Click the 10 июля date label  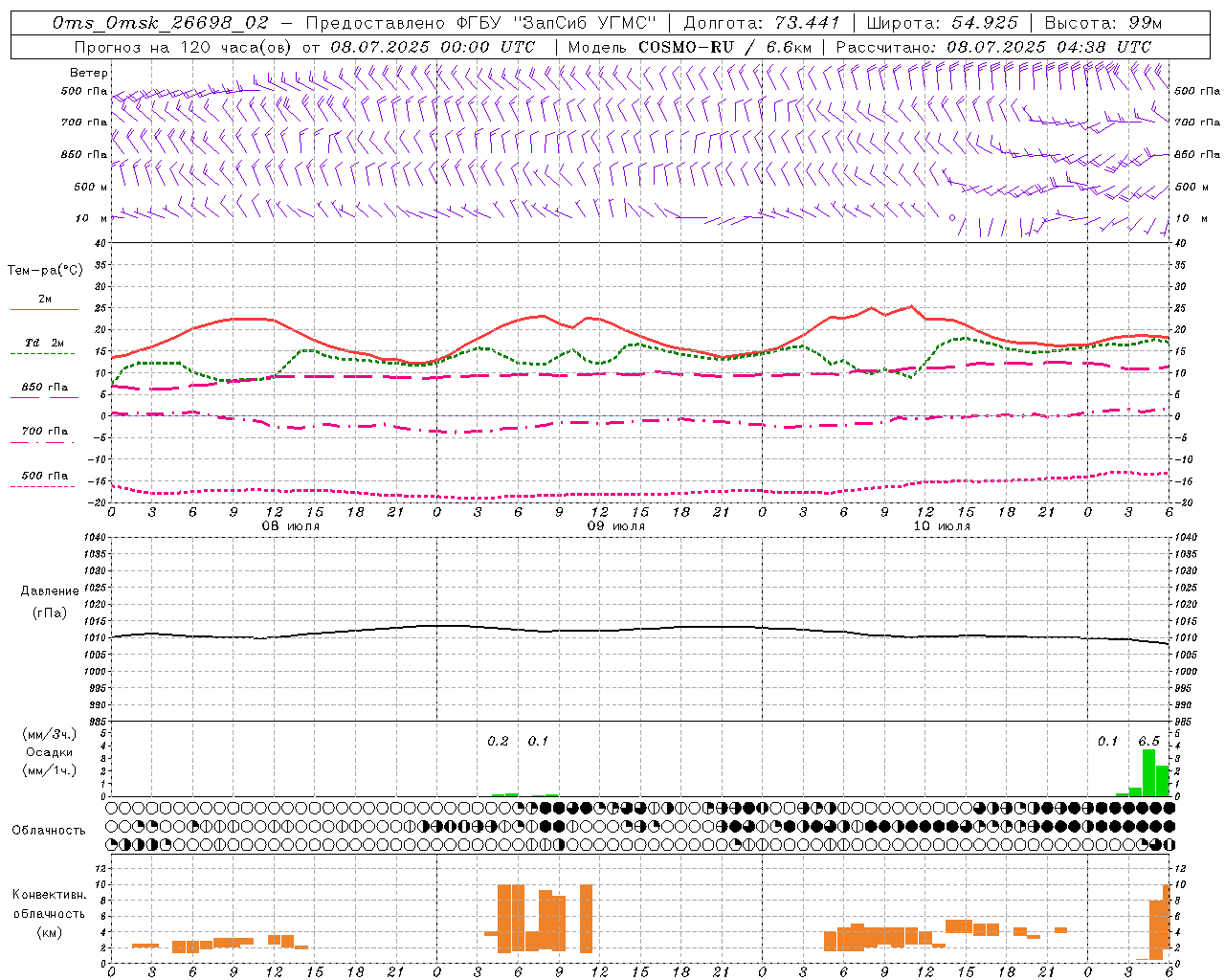pos(942,526)
